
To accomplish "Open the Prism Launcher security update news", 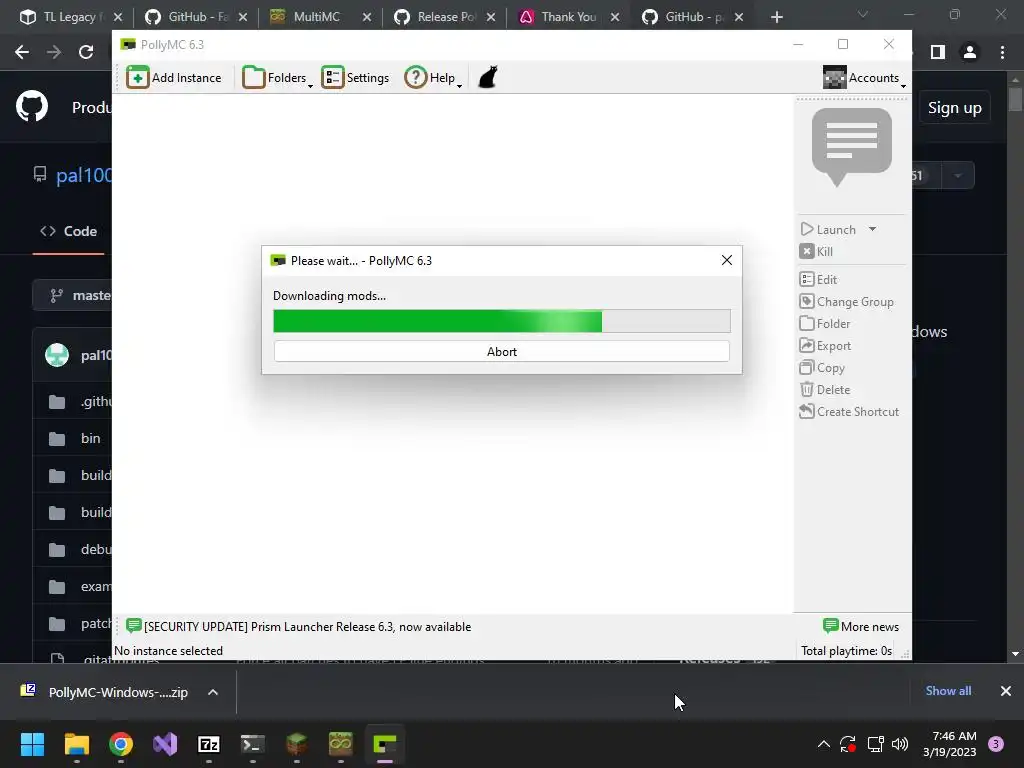I will [x=298, y=626].
